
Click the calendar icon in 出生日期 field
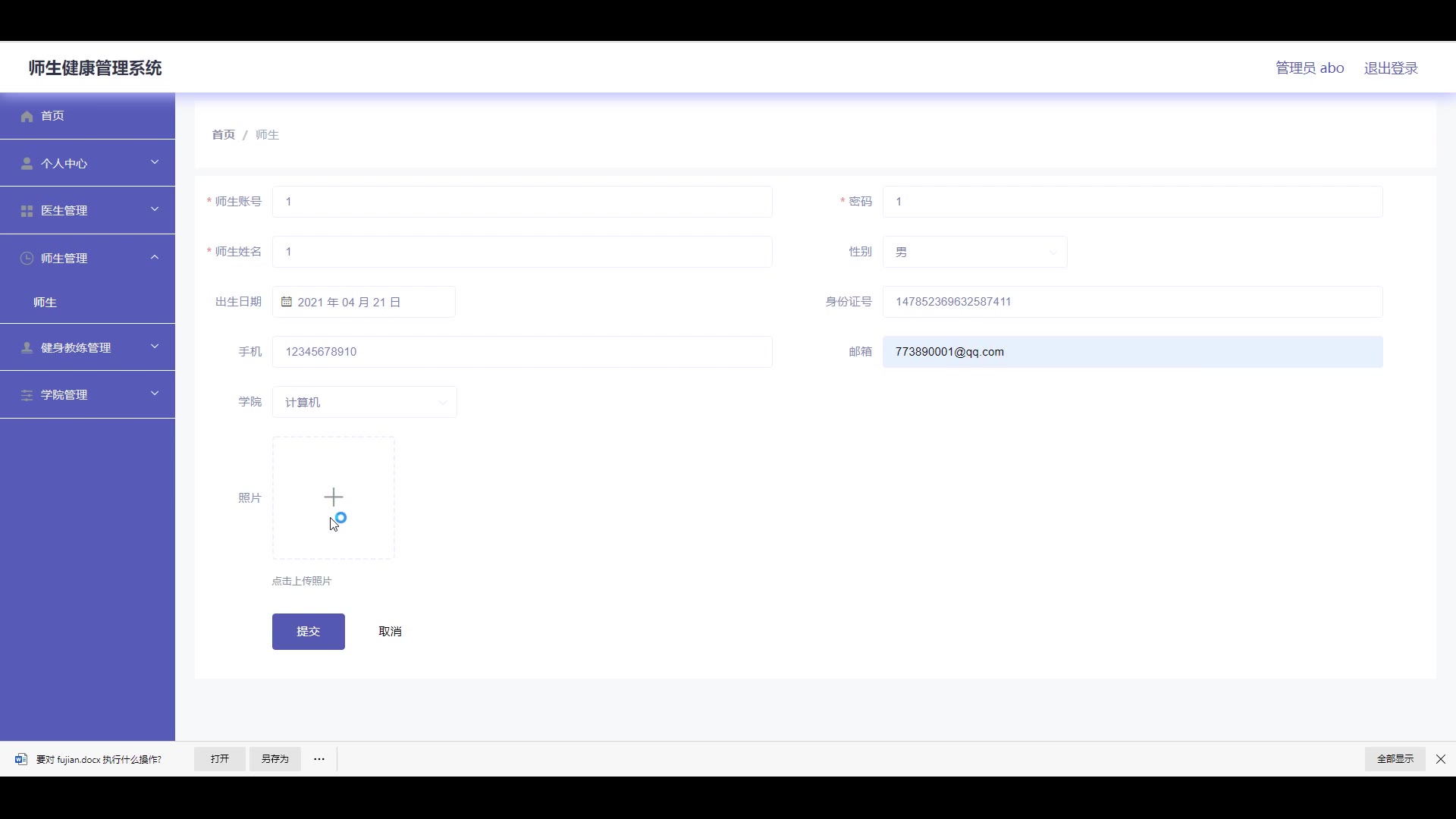tap(287, 302)
